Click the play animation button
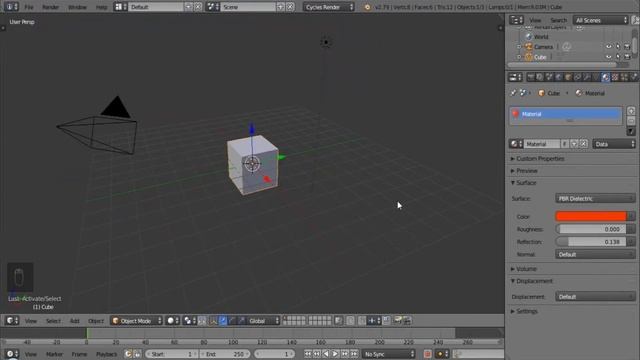The width and height of the screenshot is (640, 360). [335, 354]
